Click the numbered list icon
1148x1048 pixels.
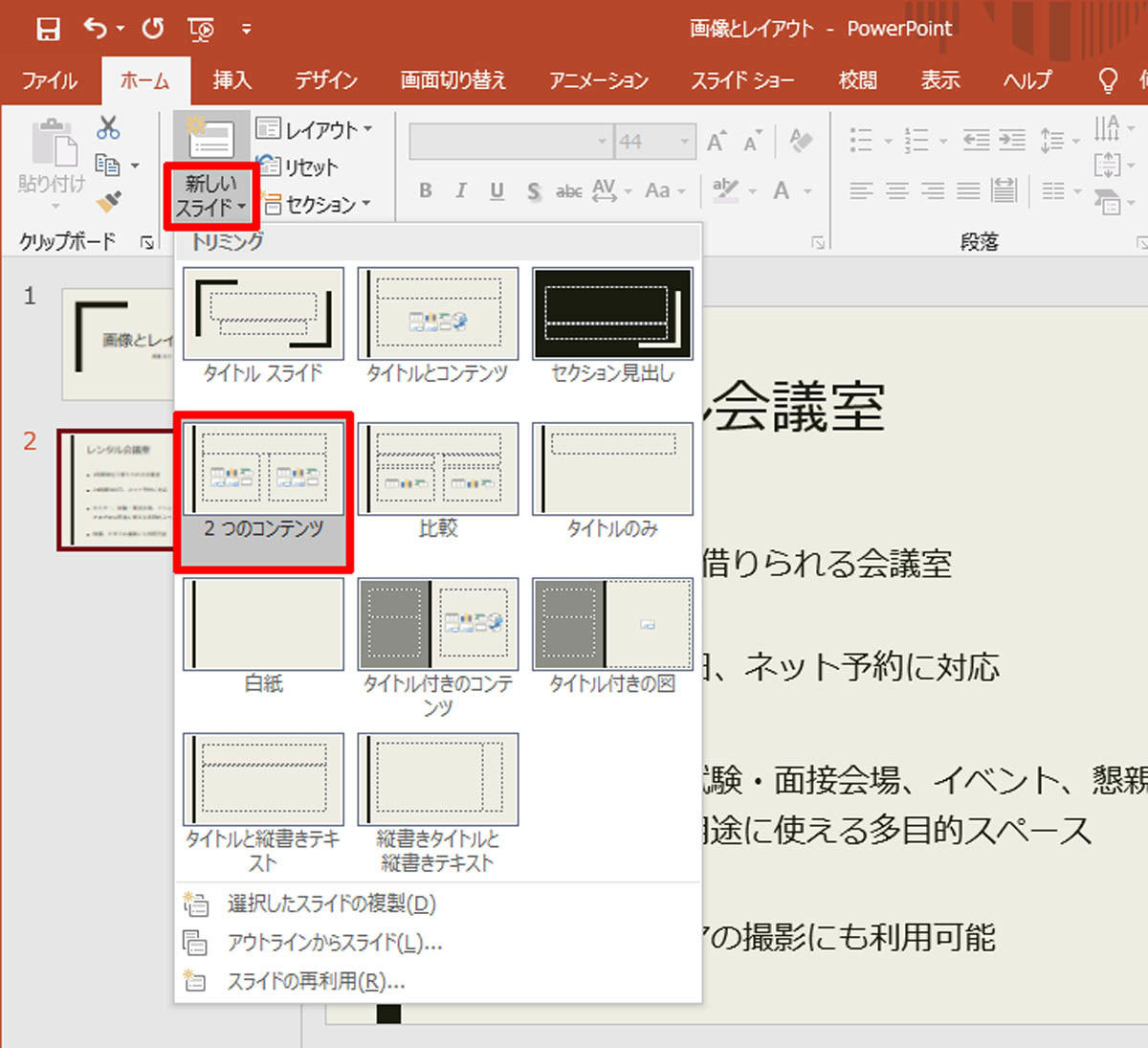[x=916, y=141]
